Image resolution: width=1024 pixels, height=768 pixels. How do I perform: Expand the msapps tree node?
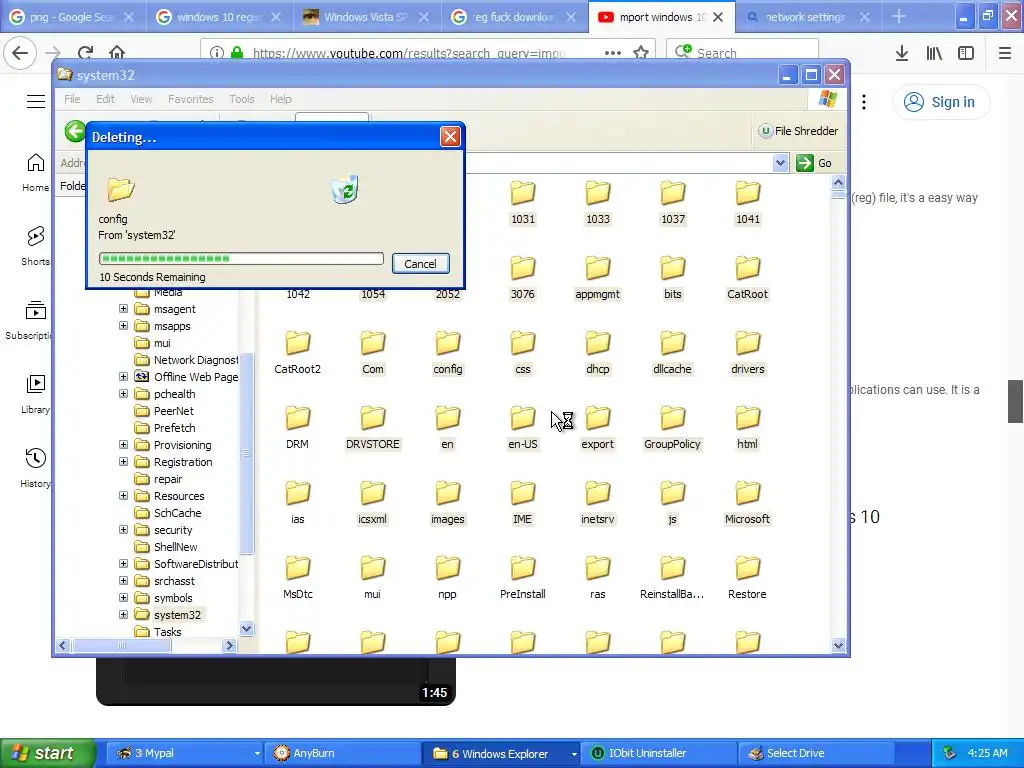(x=123, y=325)
